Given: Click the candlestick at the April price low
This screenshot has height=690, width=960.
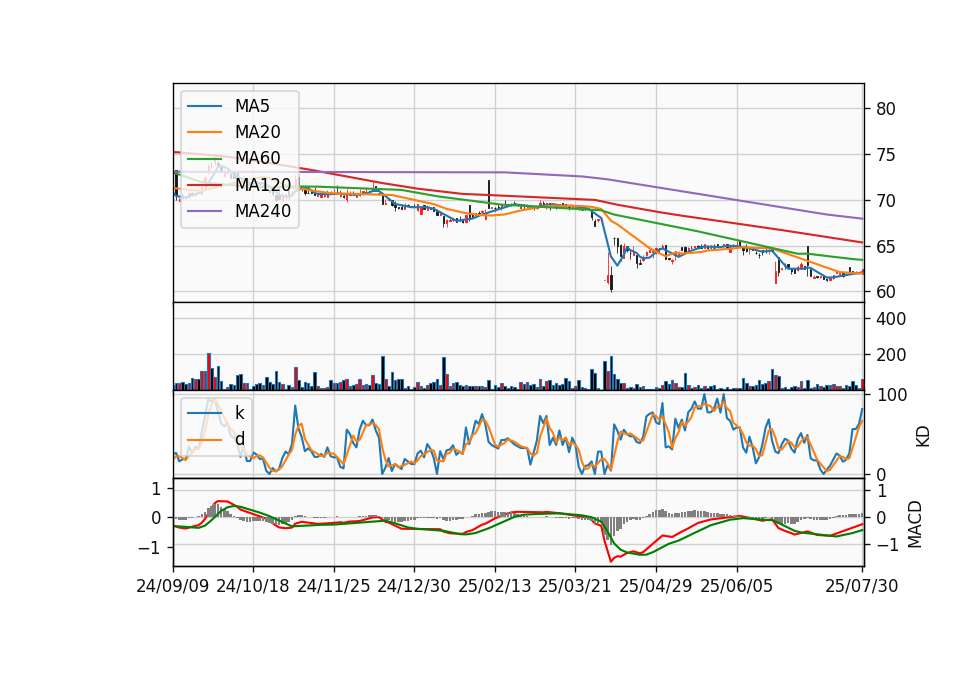Looking at the screenshot, I should click(x=612, y=279).
